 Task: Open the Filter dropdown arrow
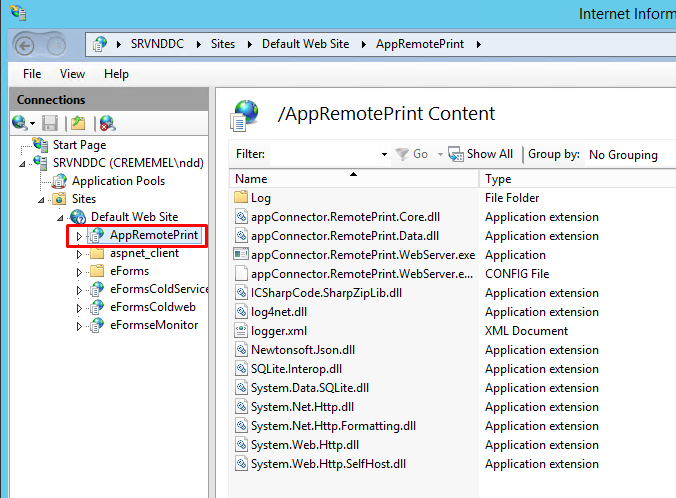point(384,155)
